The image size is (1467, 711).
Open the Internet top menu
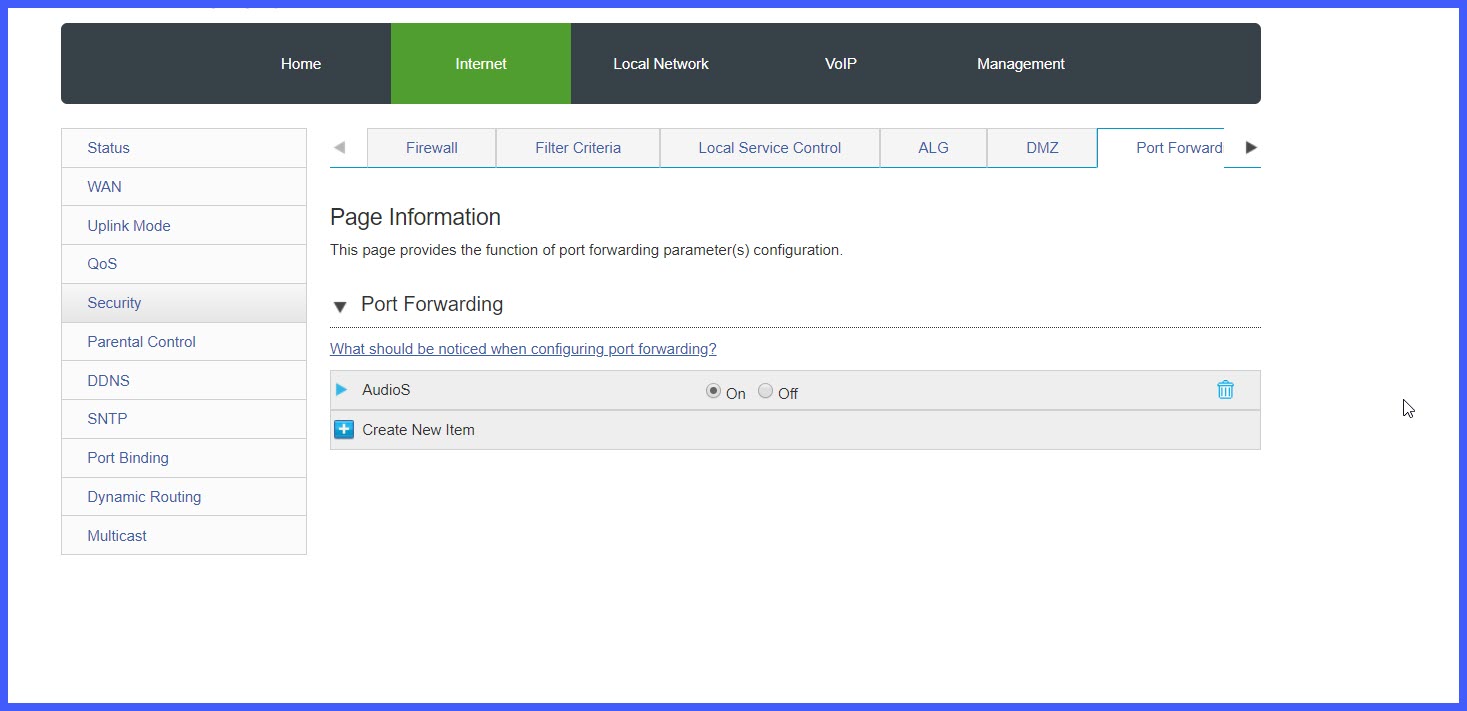click(x=481, y=64)
